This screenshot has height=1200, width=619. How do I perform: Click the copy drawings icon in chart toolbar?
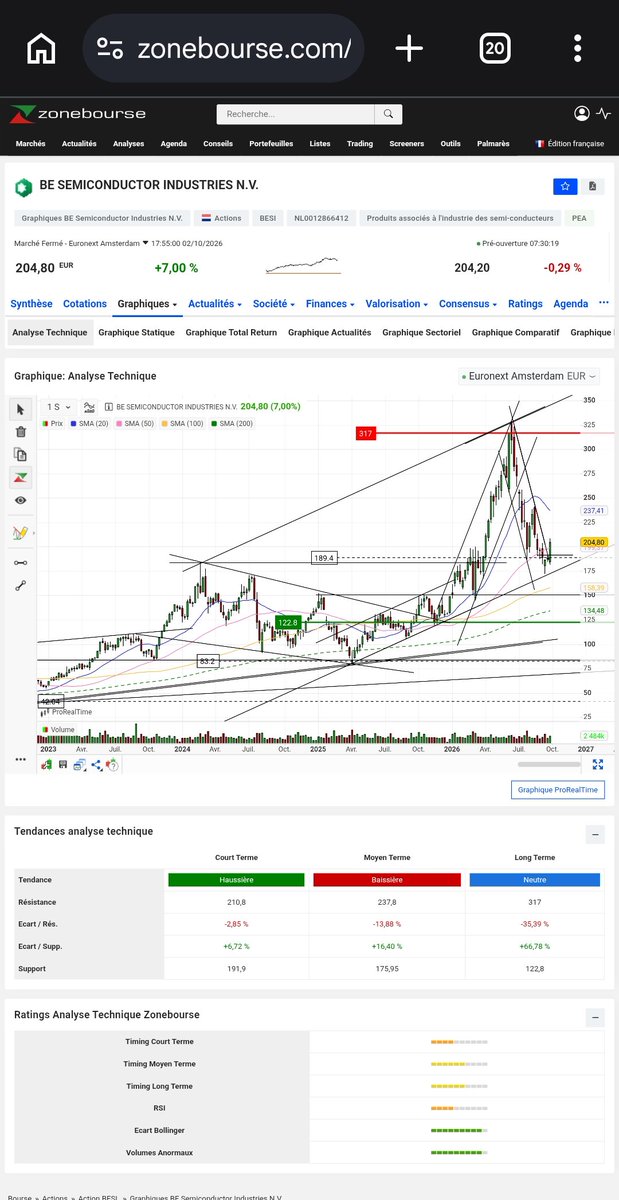(21, 454)
